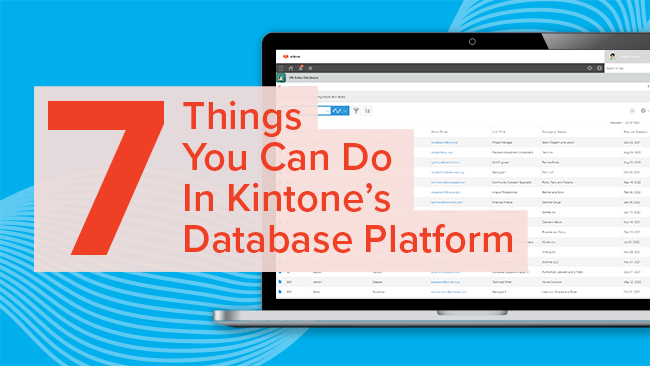Open the sales database app icon
The width and height of the screenshot is (650, 366).
point(281,78)
